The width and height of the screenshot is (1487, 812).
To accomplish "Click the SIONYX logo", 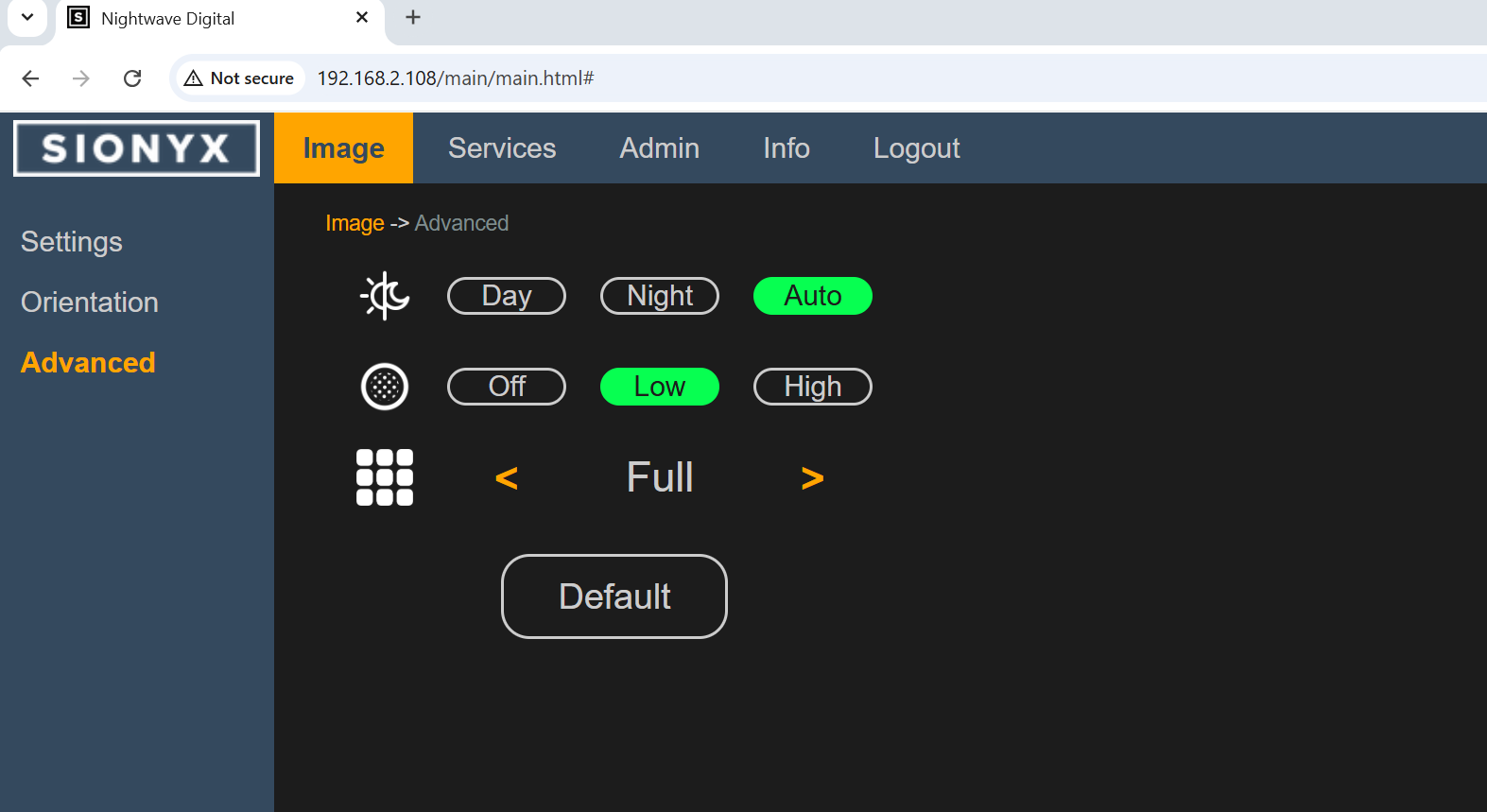I will click(136, 148).
